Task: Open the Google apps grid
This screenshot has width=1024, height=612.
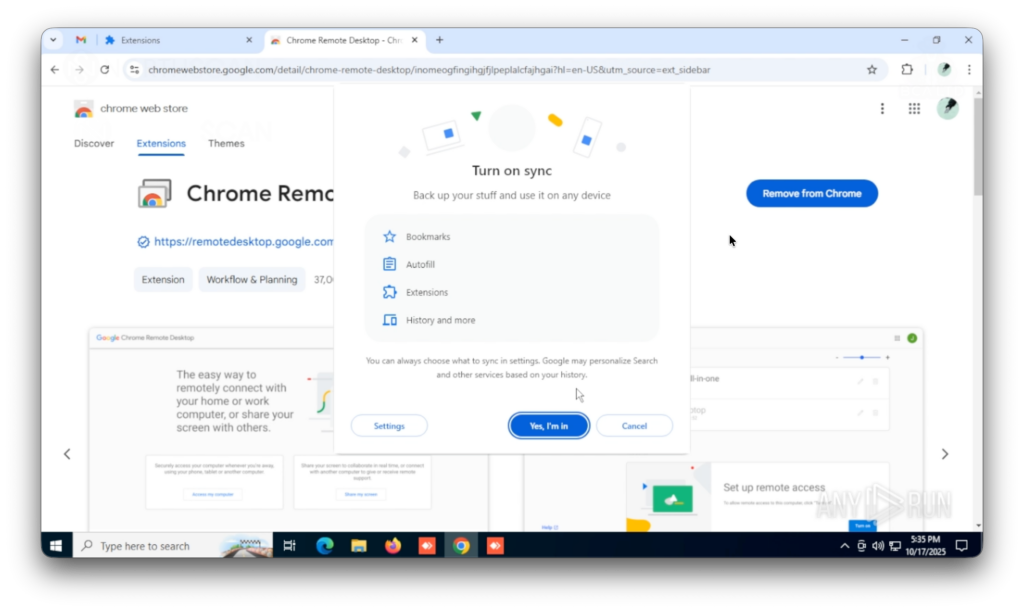Action: coord(914,108)
